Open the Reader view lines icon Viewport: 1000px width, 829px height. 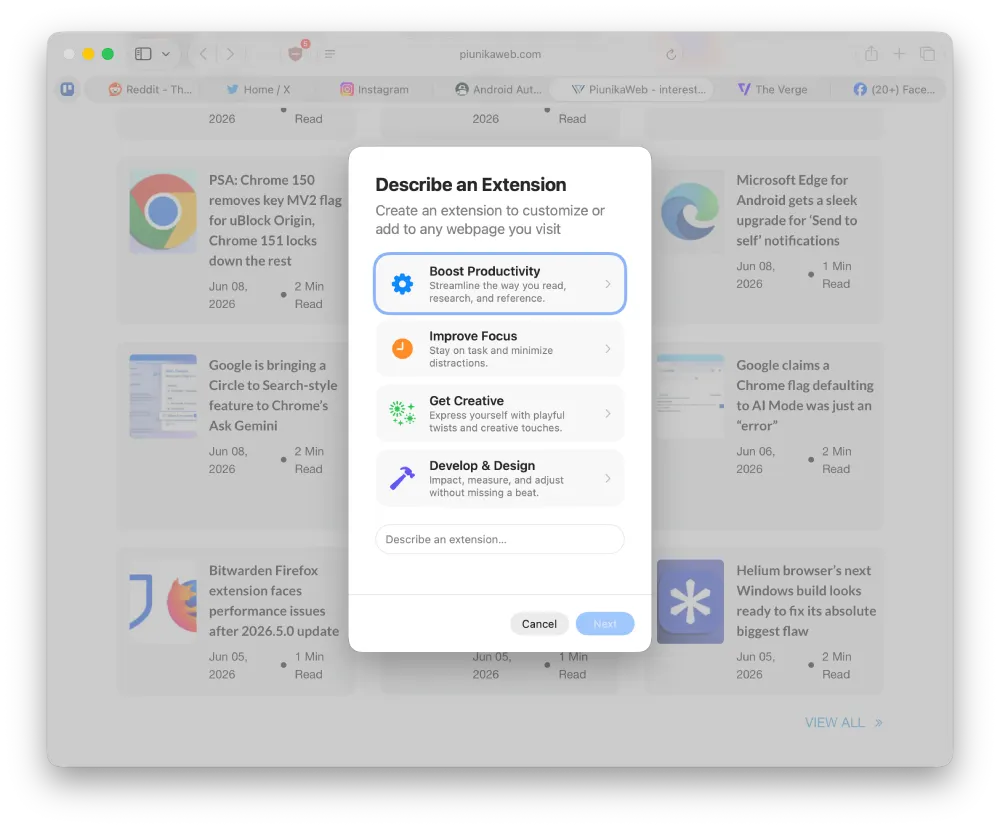point(330,54)
